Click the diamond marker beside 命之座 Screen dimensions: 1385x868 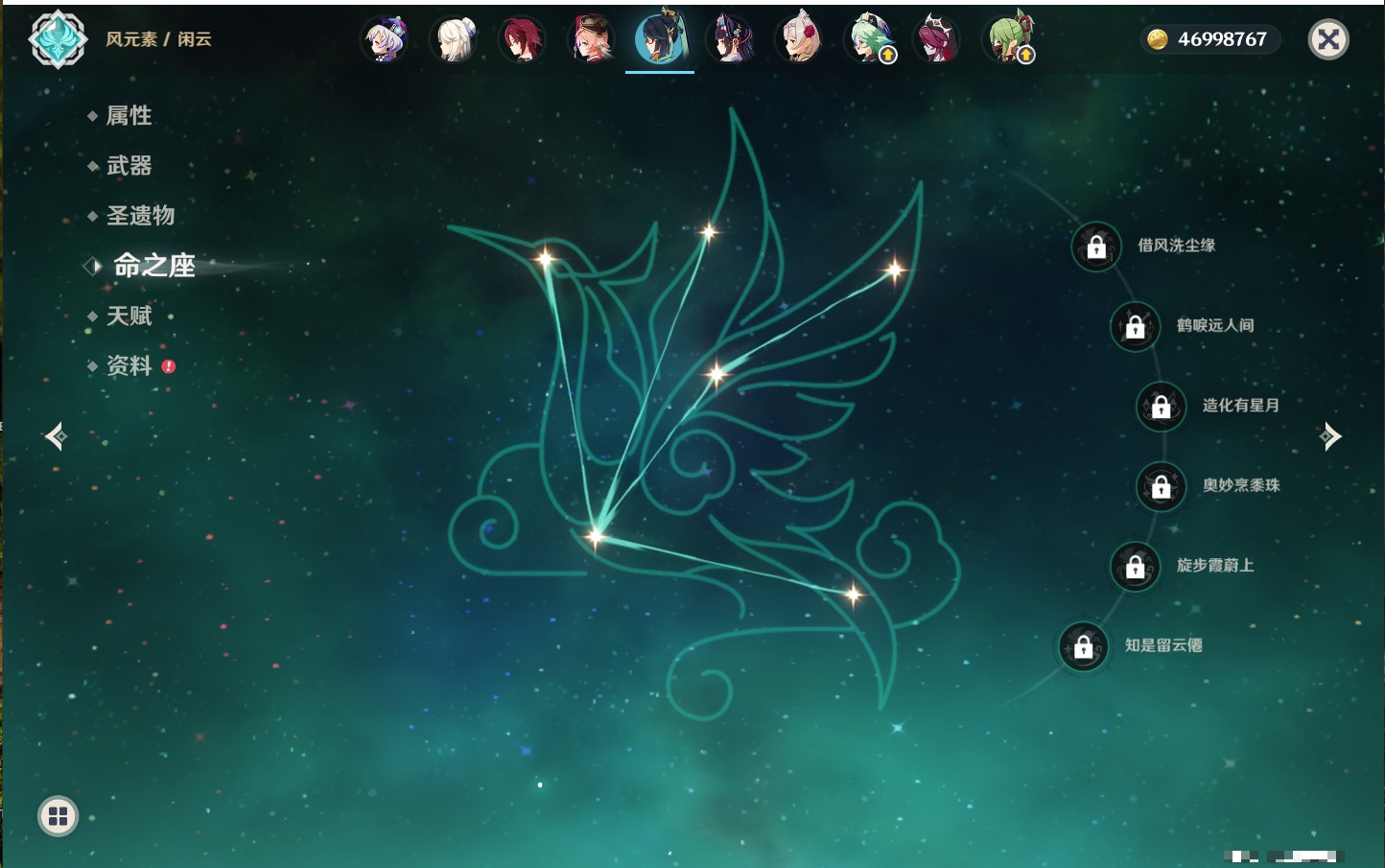point(93,266)
